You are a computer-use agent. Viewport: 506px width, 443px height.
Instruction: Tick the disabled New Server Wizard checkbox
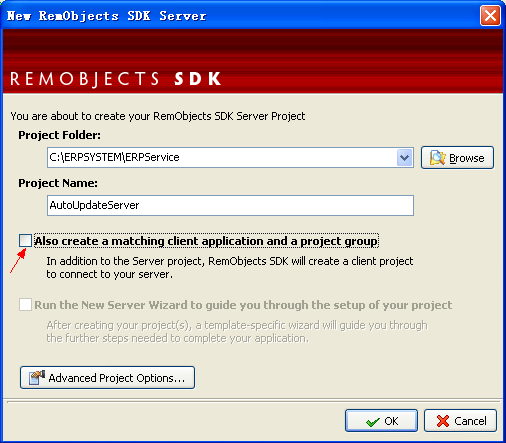[25, 305]
